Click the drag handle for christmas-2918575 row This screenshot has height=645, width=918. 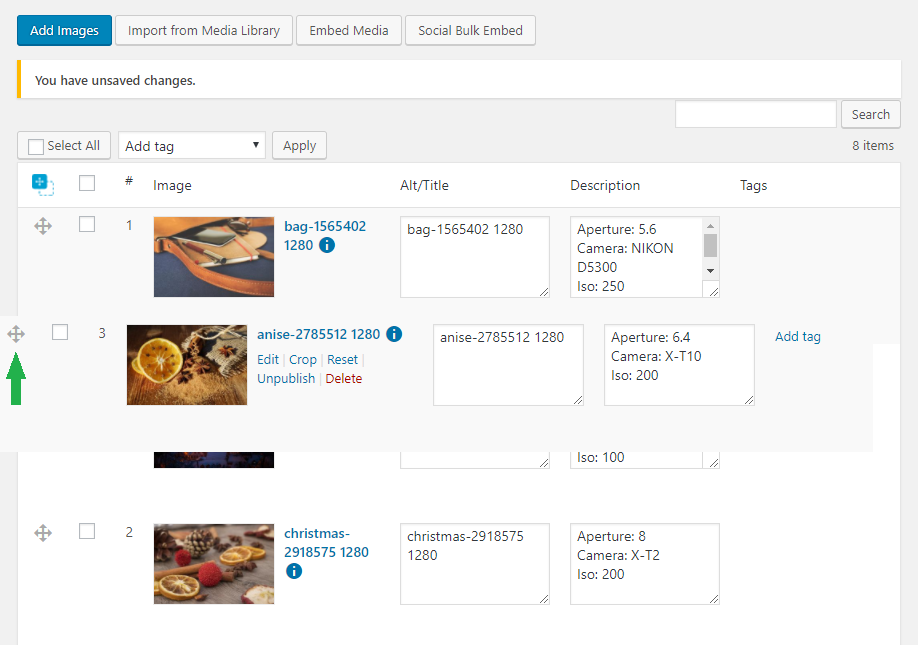43,533
